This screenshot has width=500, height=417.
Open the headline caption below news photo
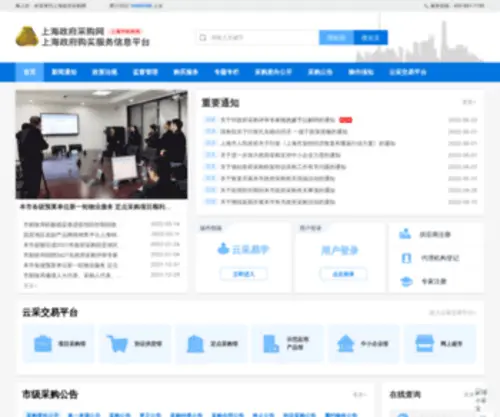(95, 207)
